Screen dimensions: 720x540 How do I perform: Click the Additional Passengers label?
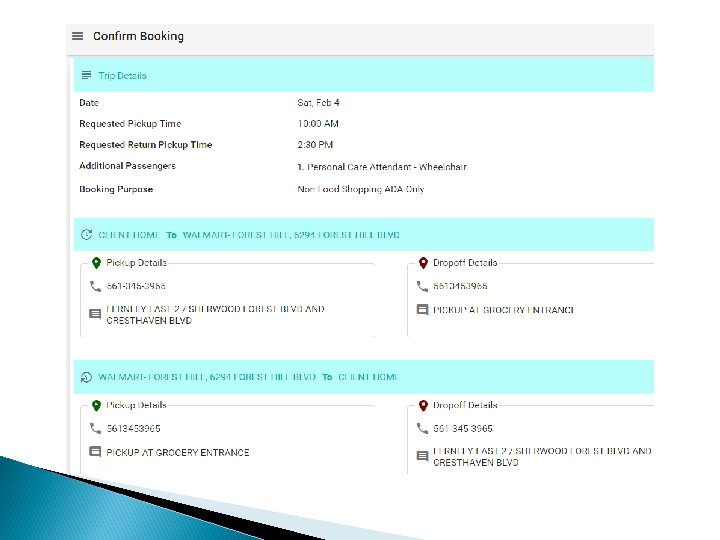click(127, 166)
